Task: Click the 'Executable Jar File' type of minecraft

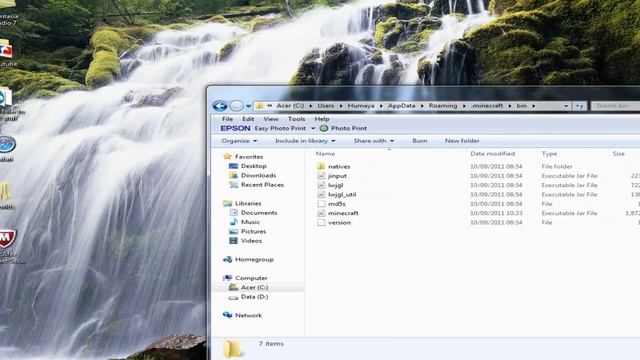Action: point(569,213)
